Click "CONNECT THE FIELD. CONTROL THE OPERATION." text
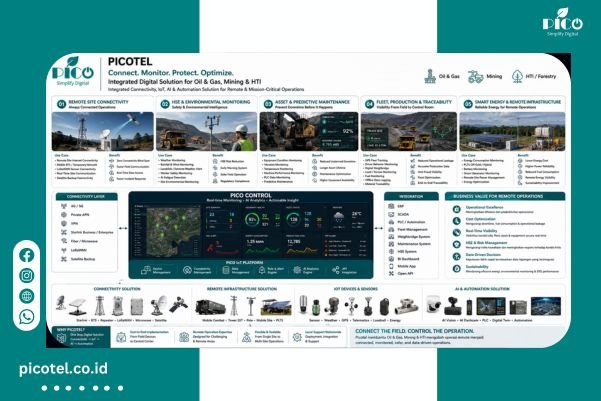Screen dimensions: 601x401 pos(415,331)
